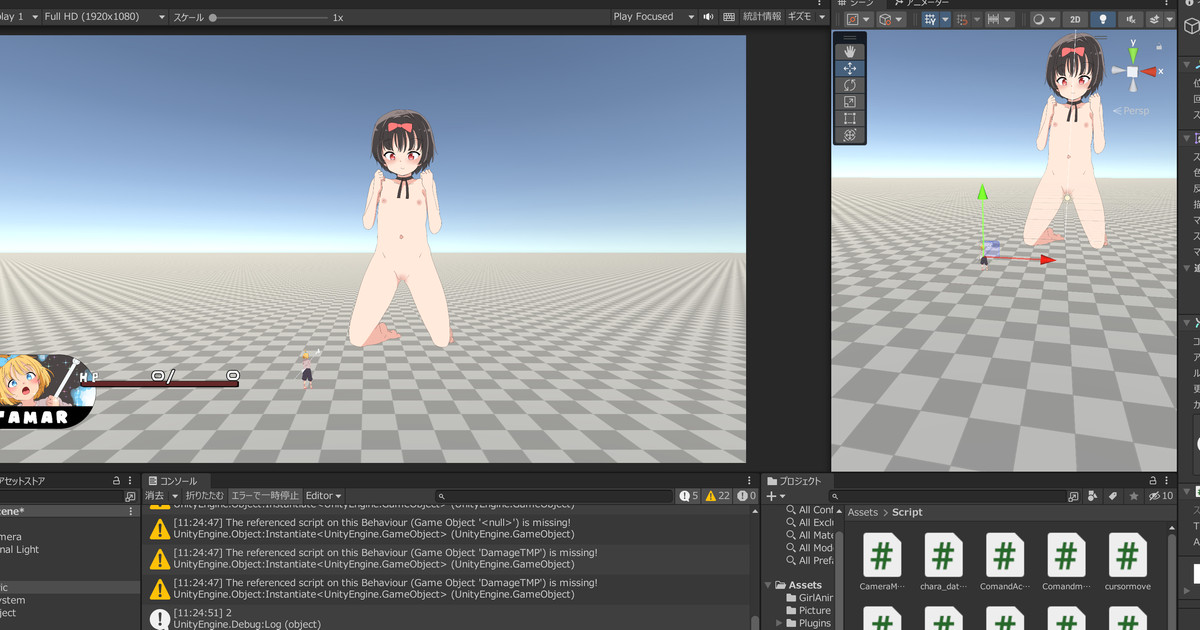
Task: Expand the Plugins folder arrow
Action: [x=780, y=623]
